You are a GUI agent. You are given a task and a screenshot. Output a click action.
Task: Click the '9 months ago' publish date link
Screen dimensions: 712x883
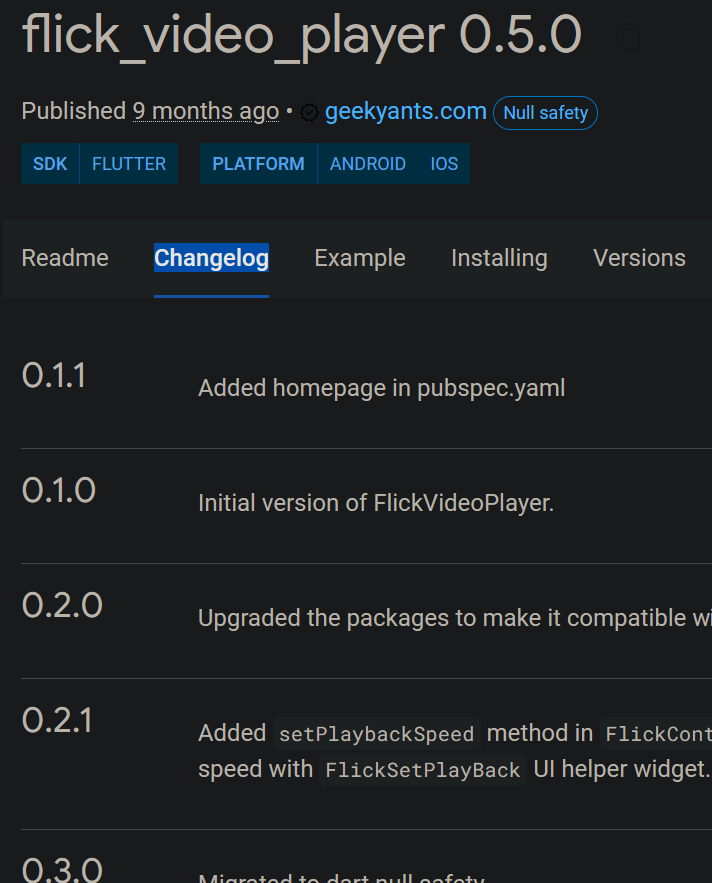click(x=205, y=111)
